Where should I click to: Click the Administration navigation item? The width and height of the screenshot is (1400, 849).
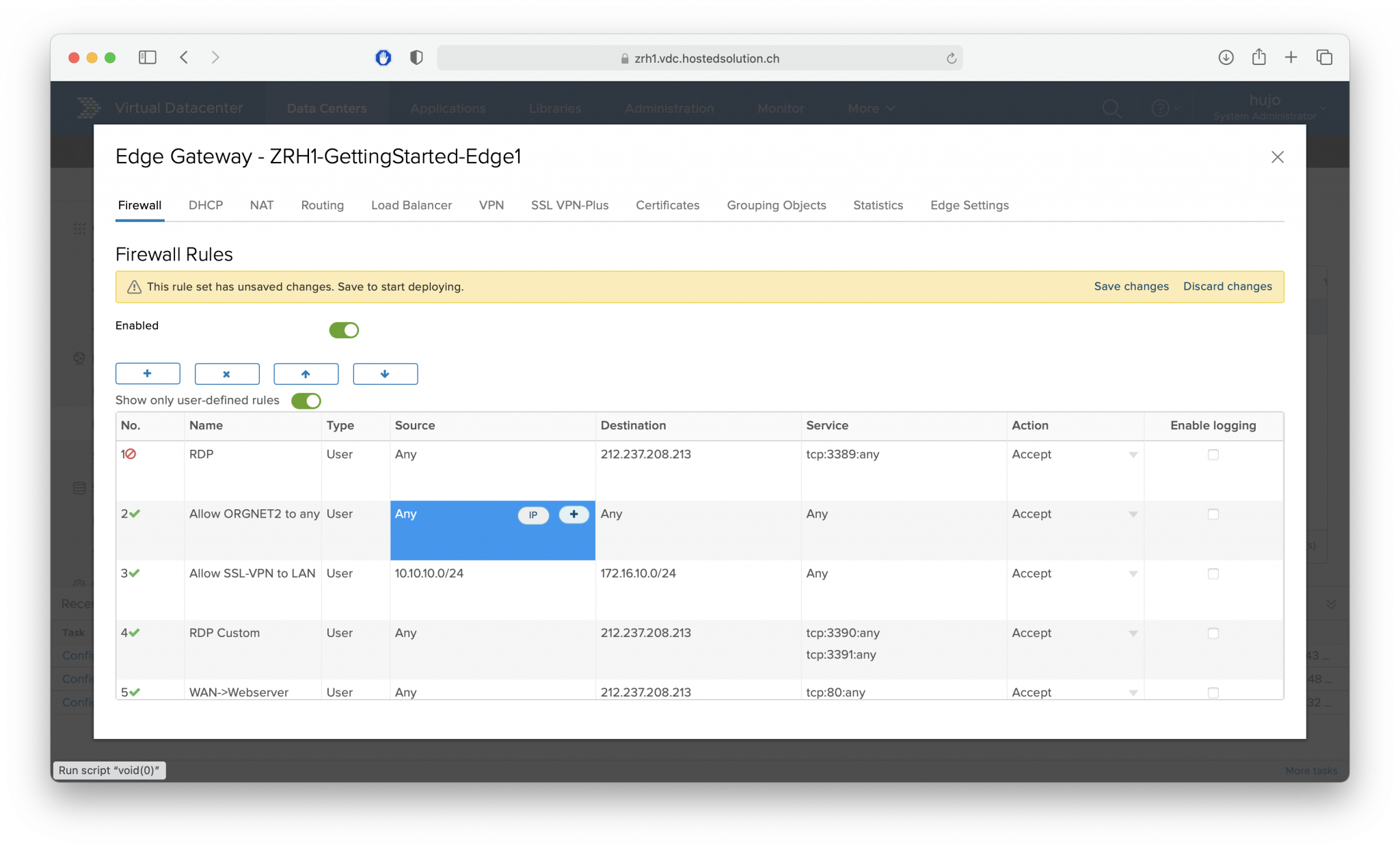(669, 108)
